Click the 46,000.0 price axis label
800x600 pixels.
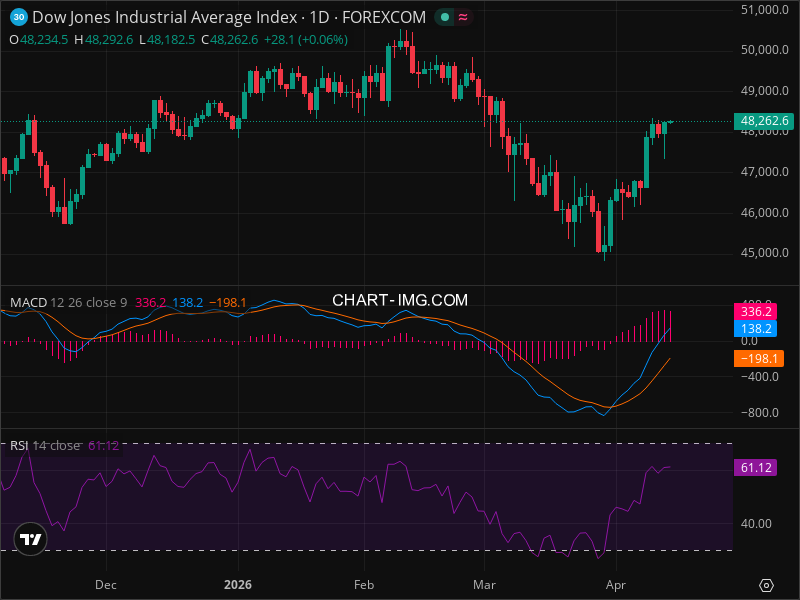[764, 213]
